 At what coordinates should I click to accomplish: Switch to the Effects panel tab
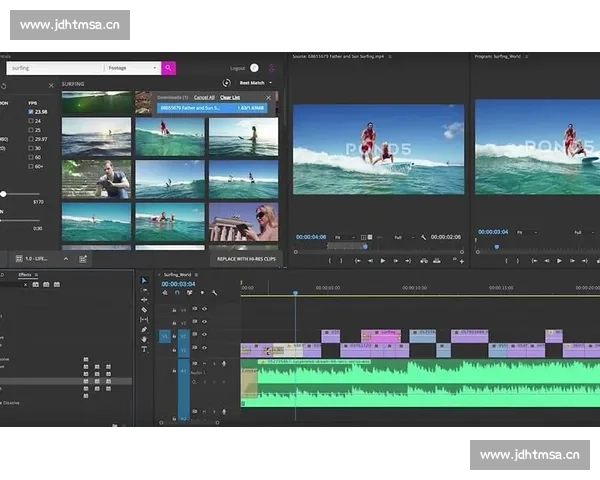[x=25, y=273]
